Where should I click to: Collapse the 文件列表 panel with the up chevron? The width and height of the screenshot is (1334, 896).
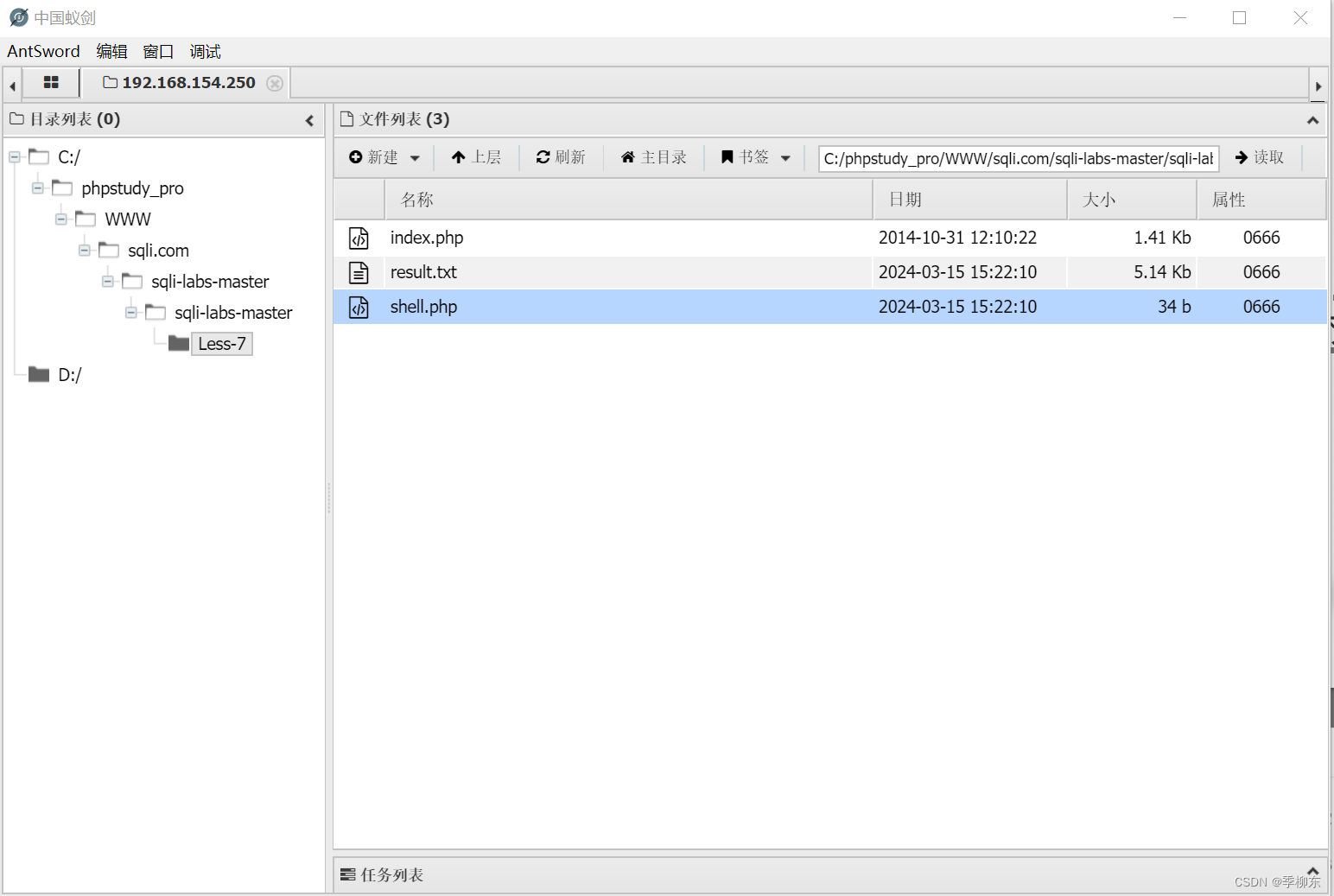(x=1312, y=120)
